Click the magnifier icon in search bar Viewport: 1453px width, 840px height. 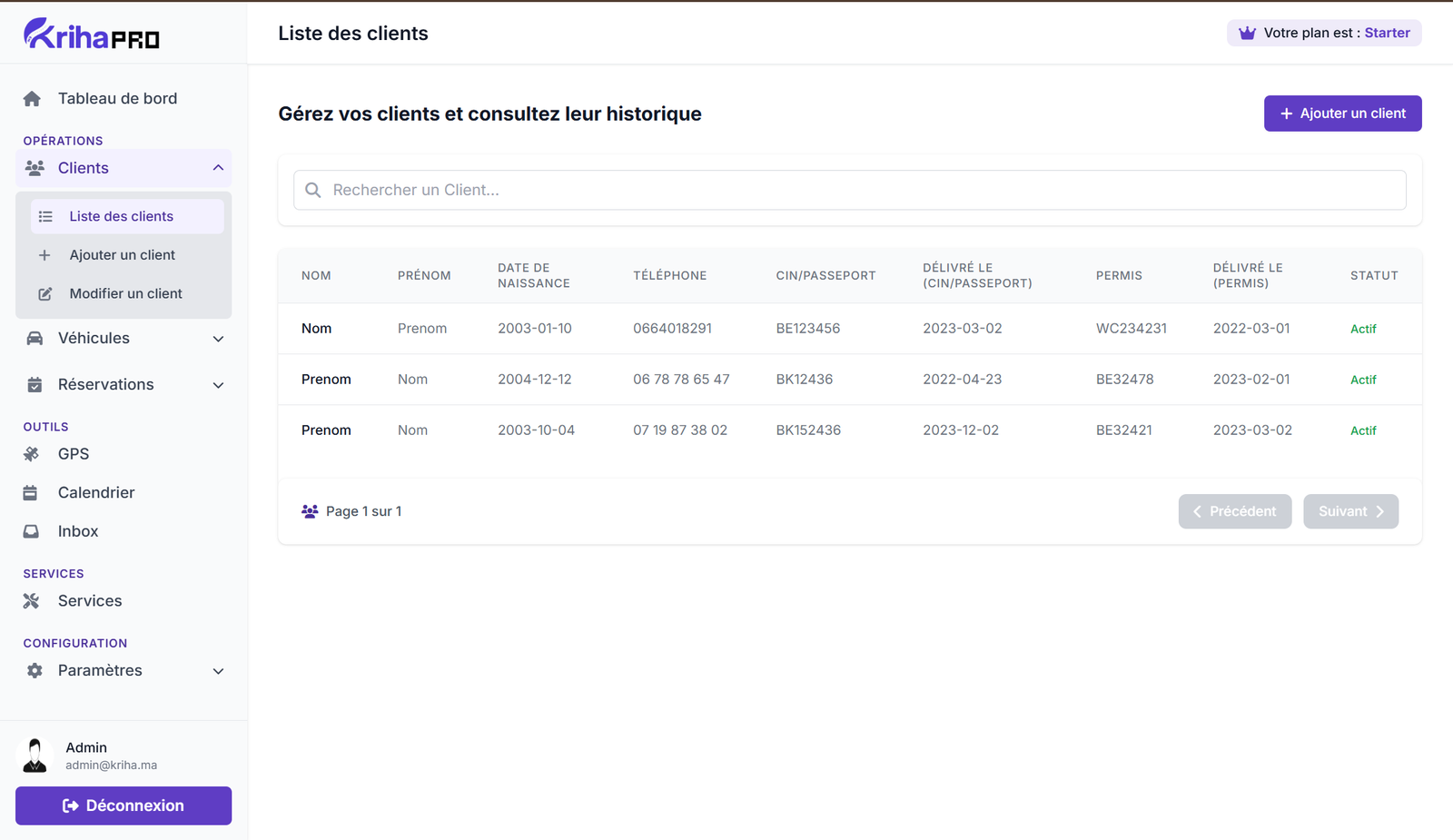point(313,191)
